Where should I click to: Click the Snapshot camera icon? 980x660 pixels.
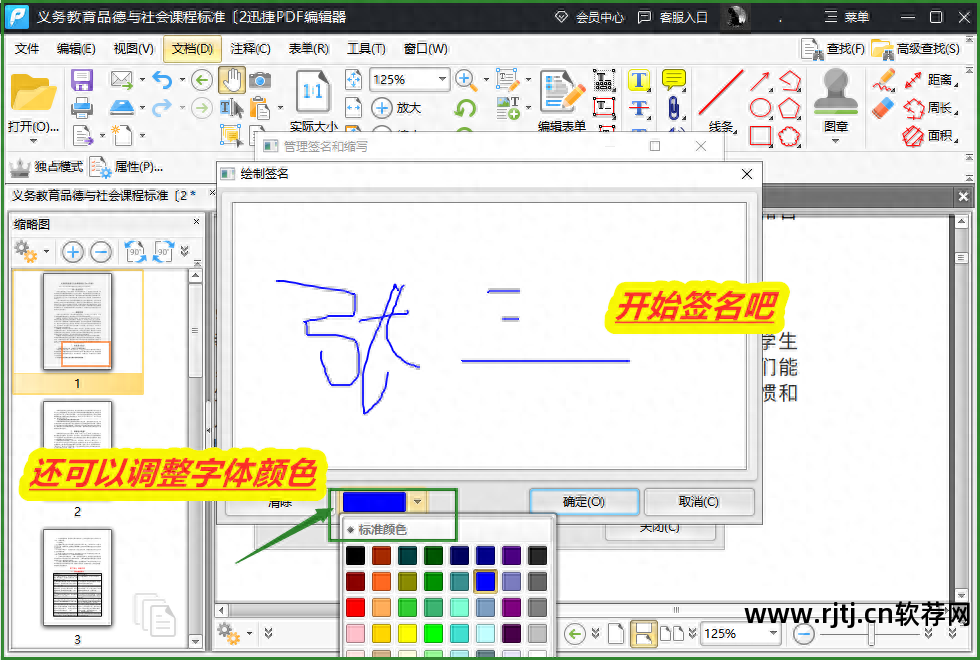260,80
